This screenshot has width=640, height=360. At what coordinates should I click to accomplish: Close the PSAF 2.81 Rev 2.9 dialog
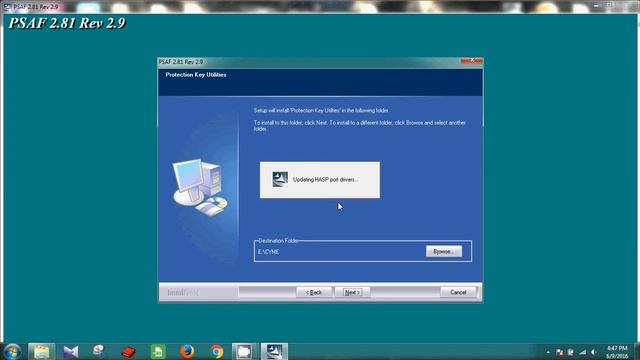(x=472, y=61)
